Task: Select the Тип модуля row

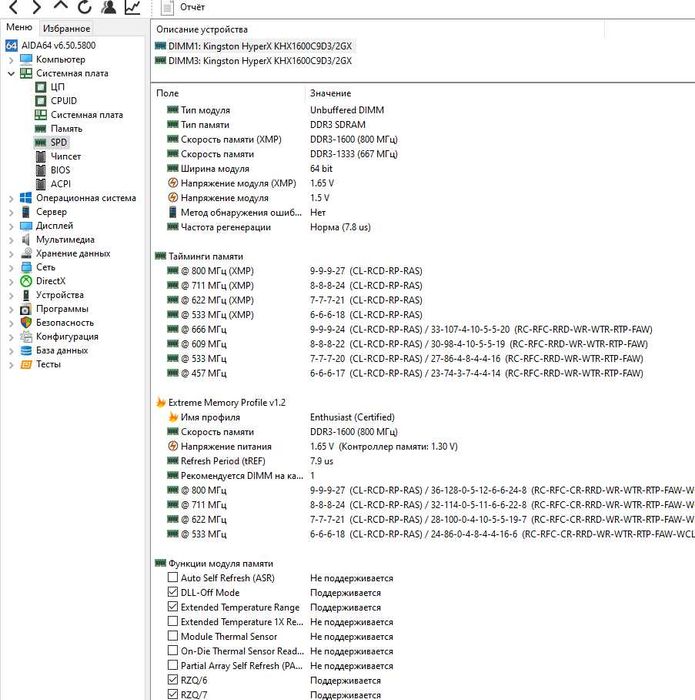Action: click(275, 110)
